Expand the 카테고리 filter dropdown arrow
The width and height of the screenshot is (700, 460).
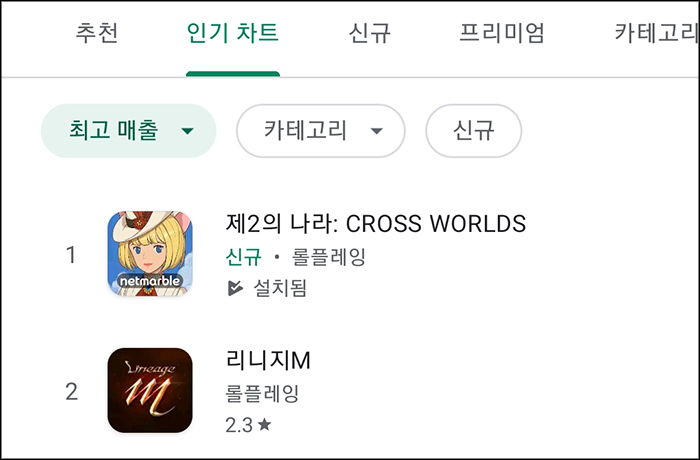tap(377, 131)
